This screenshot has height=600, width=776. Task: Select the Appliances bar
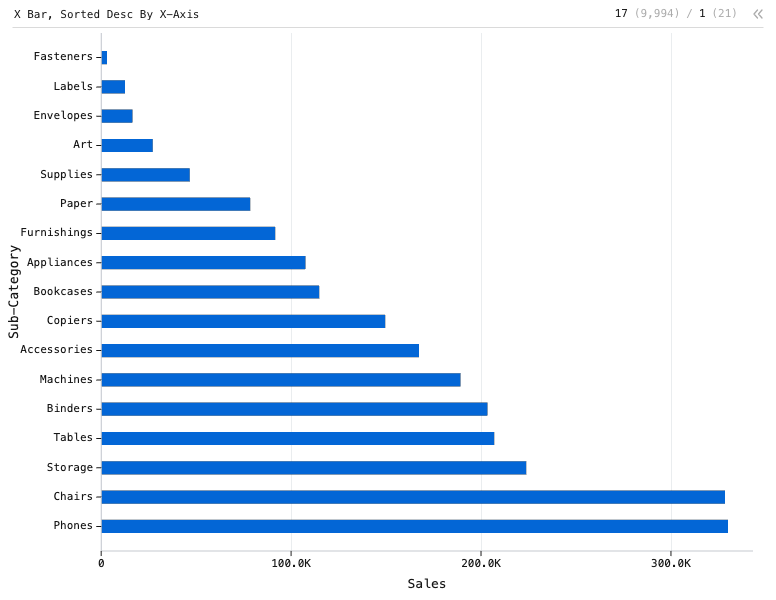point(203,262)
